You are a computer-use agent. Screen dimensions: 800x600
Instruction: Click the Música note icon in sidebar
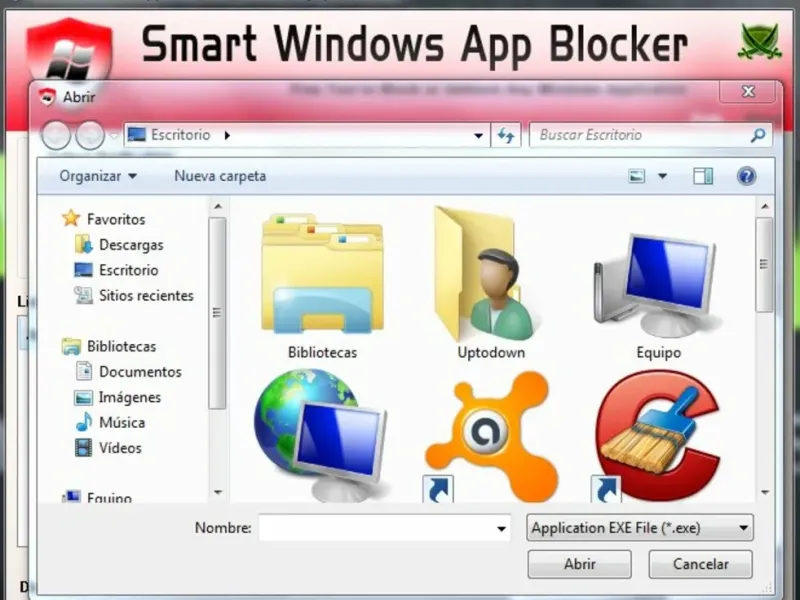point(83,422)
